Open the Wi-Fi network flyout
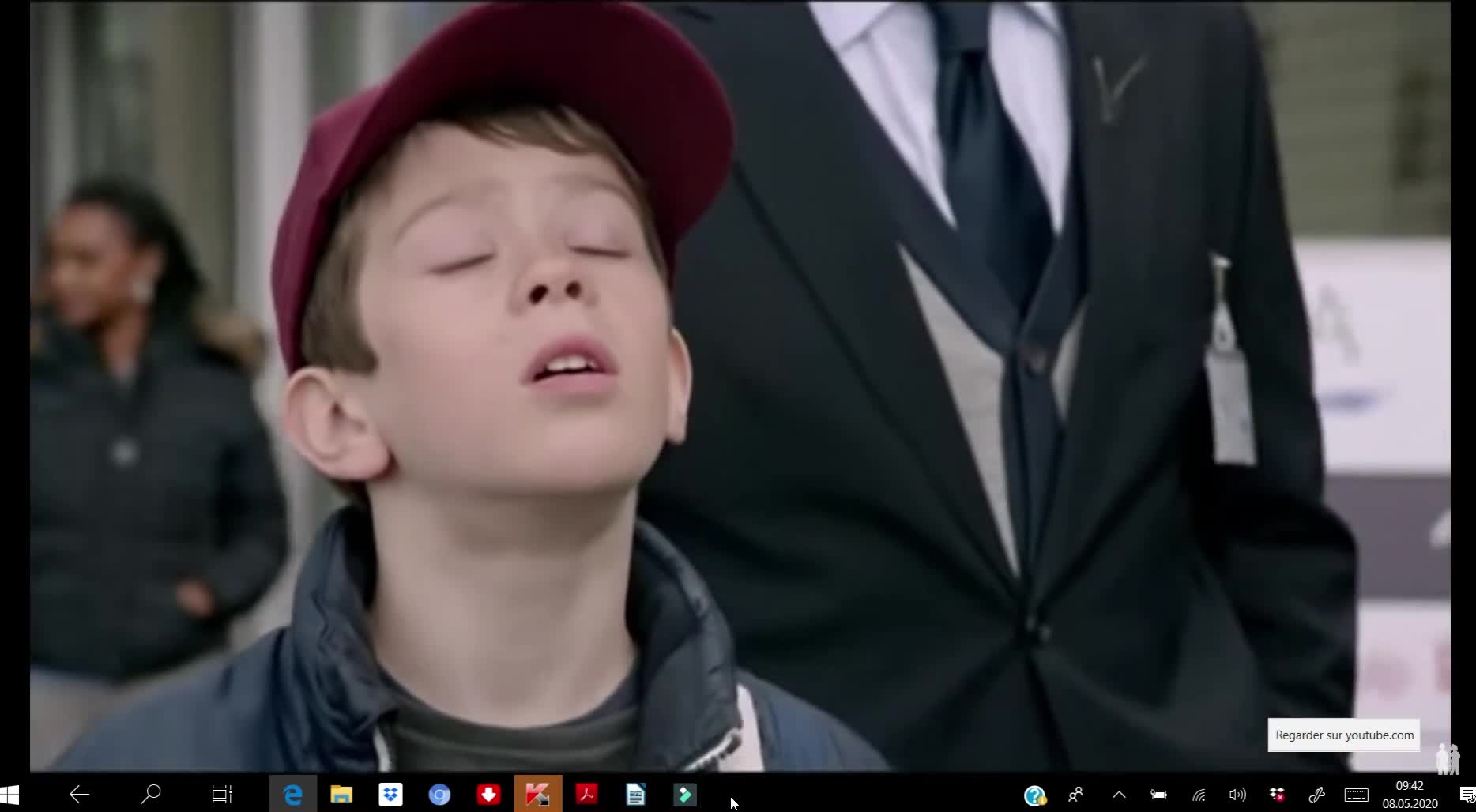The height and width of the screenshot is (812, 1476). tap(1199, 795)
